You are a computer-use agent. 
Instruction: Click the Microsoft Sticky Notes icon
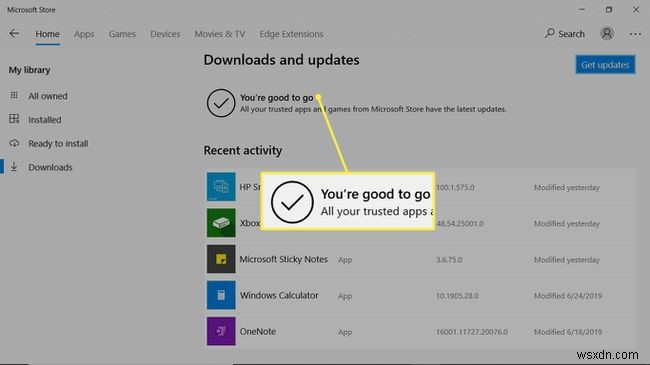[221, 259]
